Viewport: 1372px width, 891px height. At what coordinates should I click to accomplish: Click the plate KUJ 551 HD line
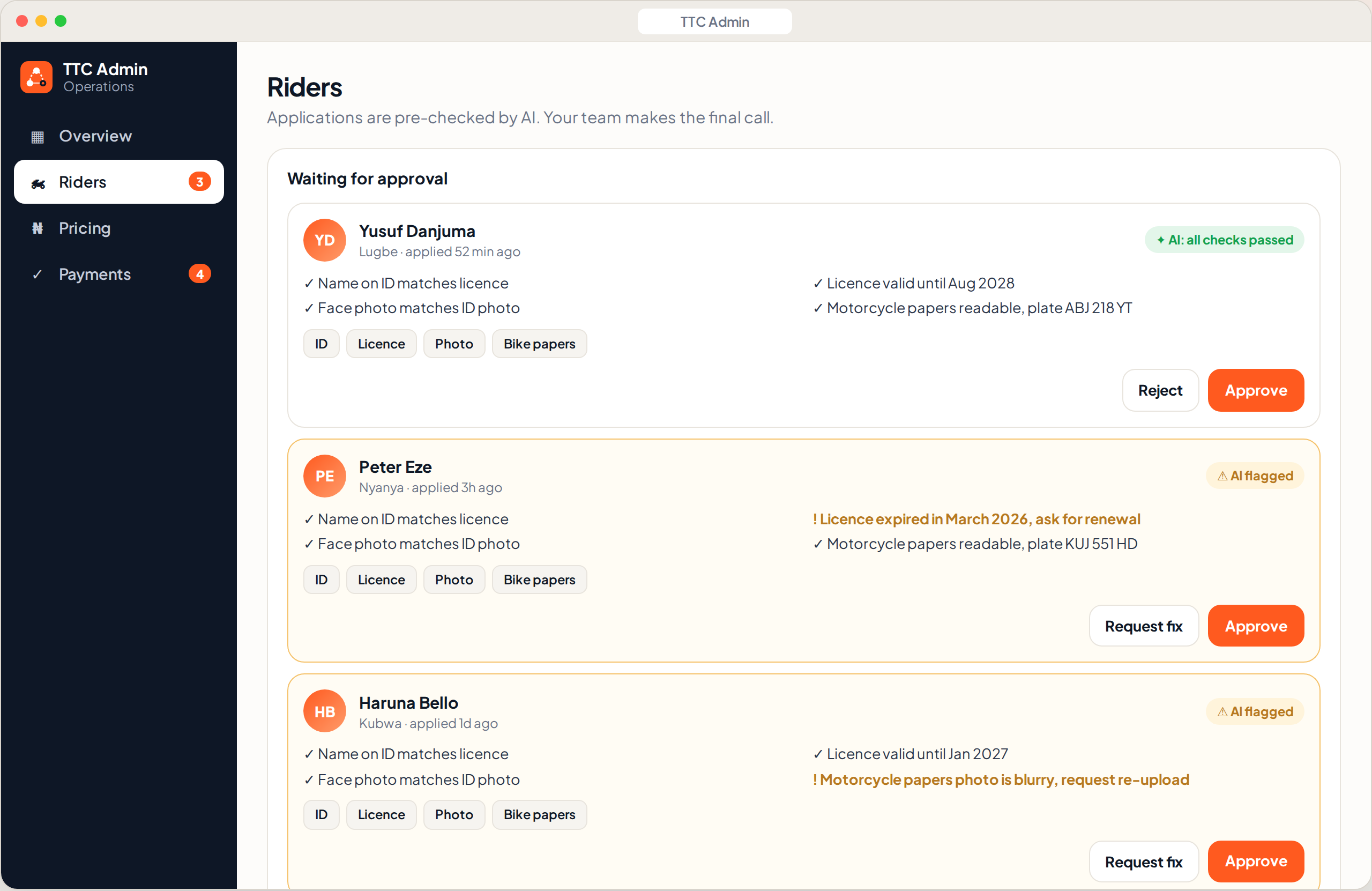pos(975,544)
